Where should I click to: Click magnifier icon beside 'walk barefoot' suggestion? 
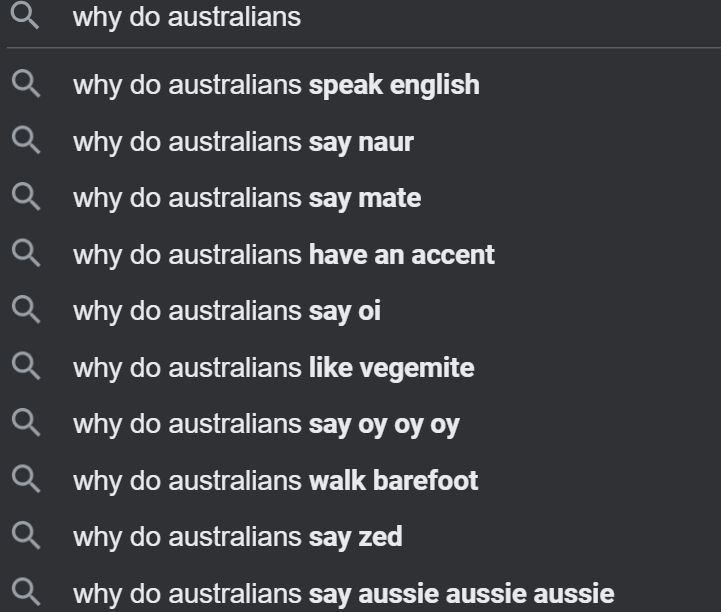[26, 479]
